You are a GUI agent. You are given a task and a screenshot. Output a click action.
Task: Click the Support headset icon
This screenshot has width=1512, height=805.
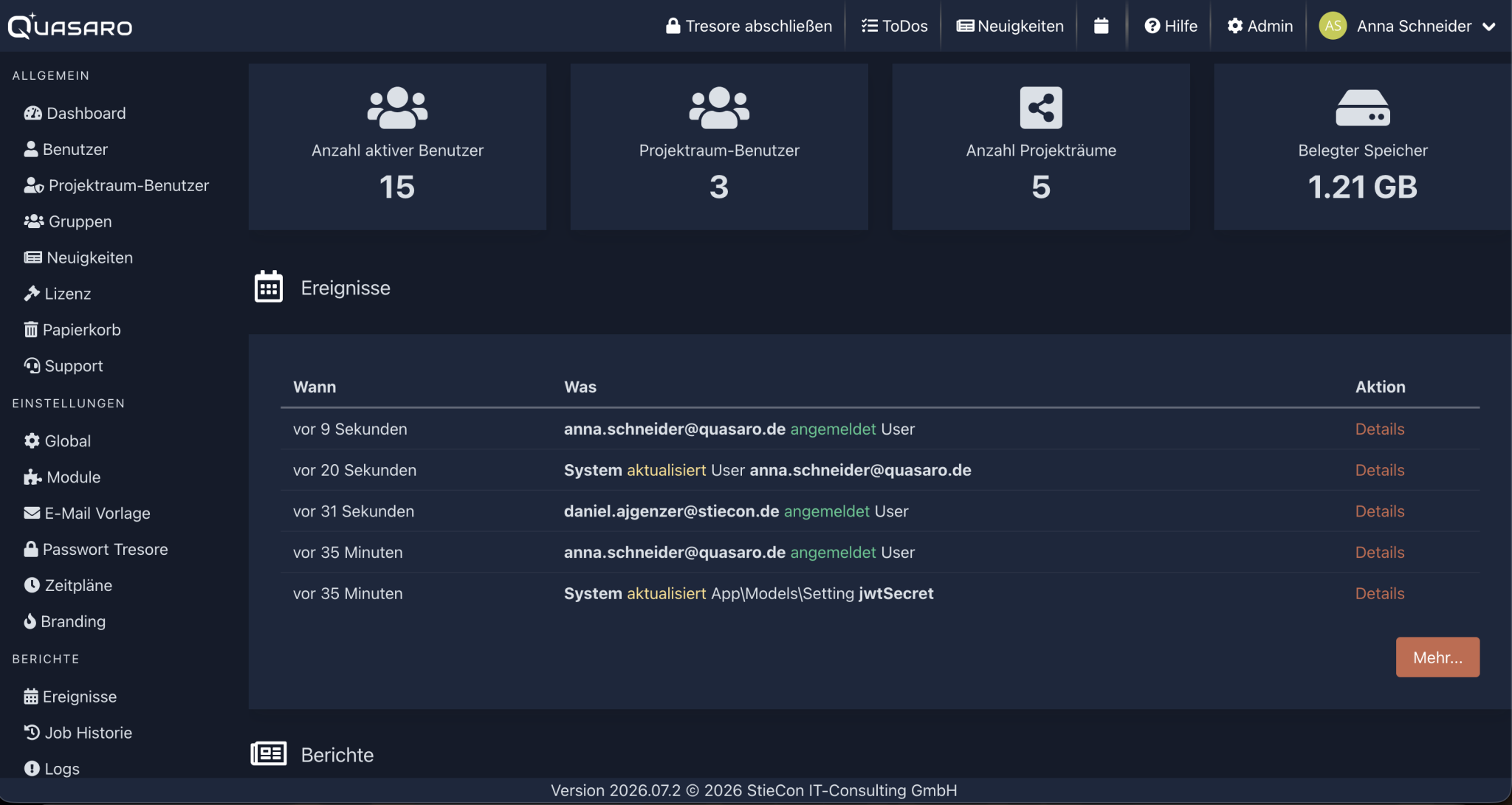(x=32, y=366)
